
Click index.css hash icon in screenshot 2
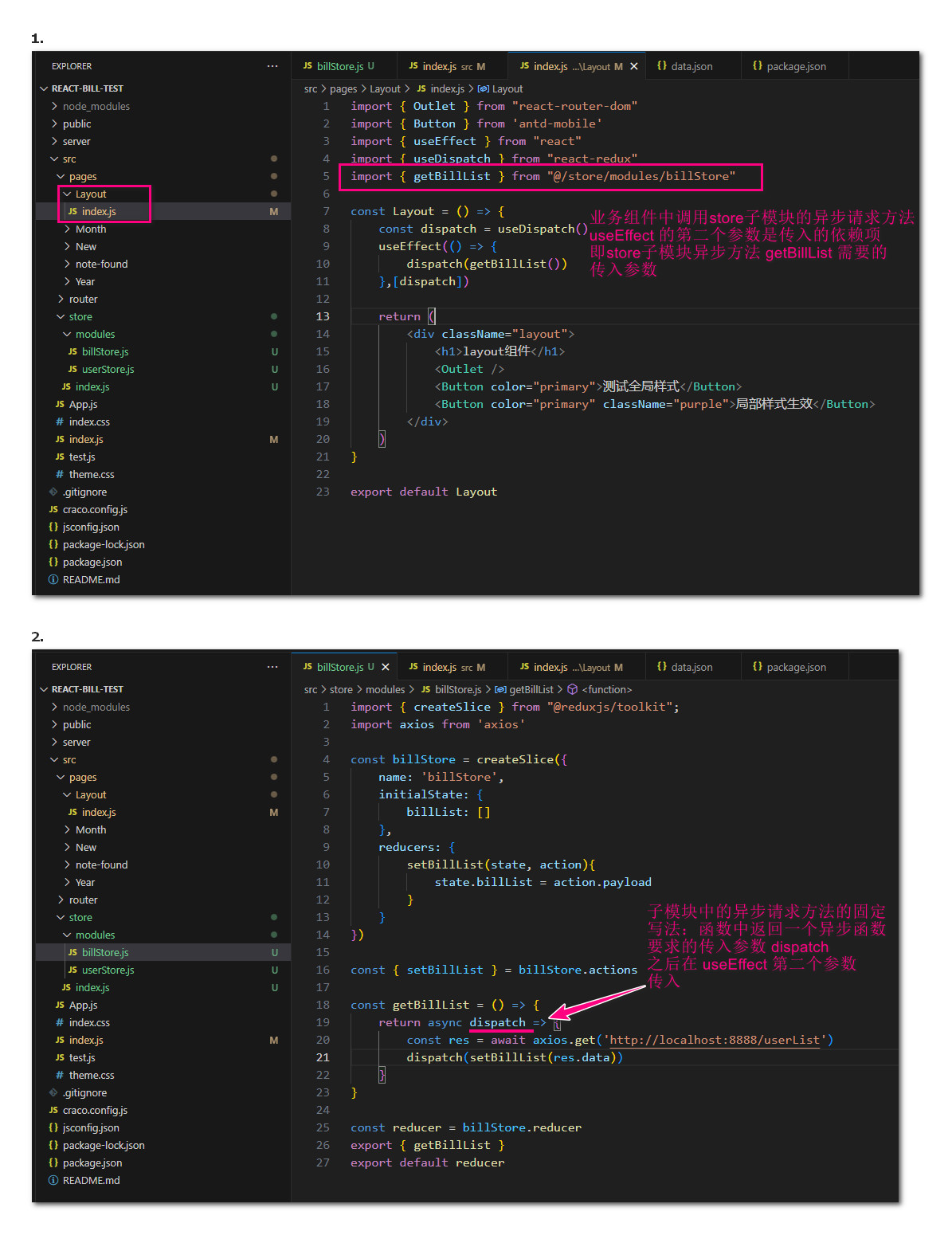point(60,1022)
